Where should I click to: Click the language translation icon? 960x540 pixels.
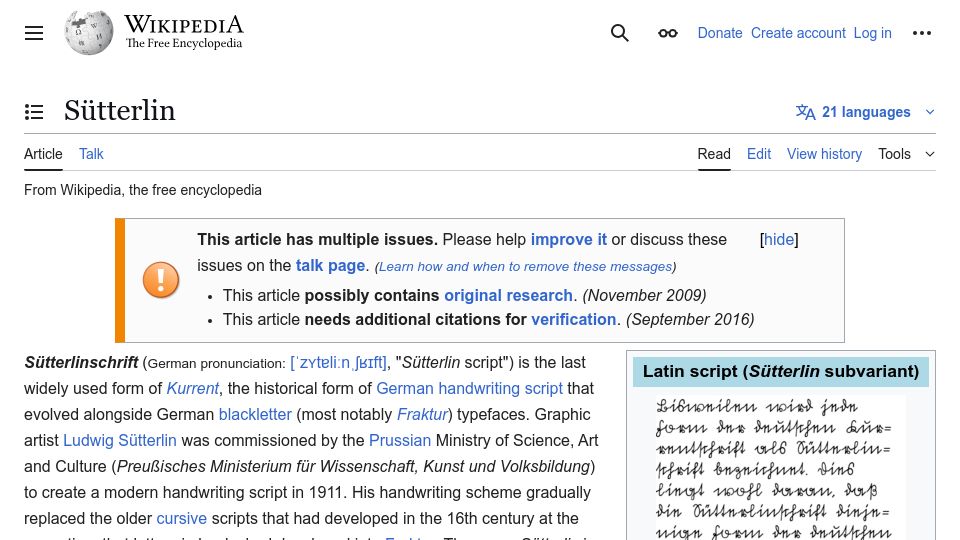point(805,112)
